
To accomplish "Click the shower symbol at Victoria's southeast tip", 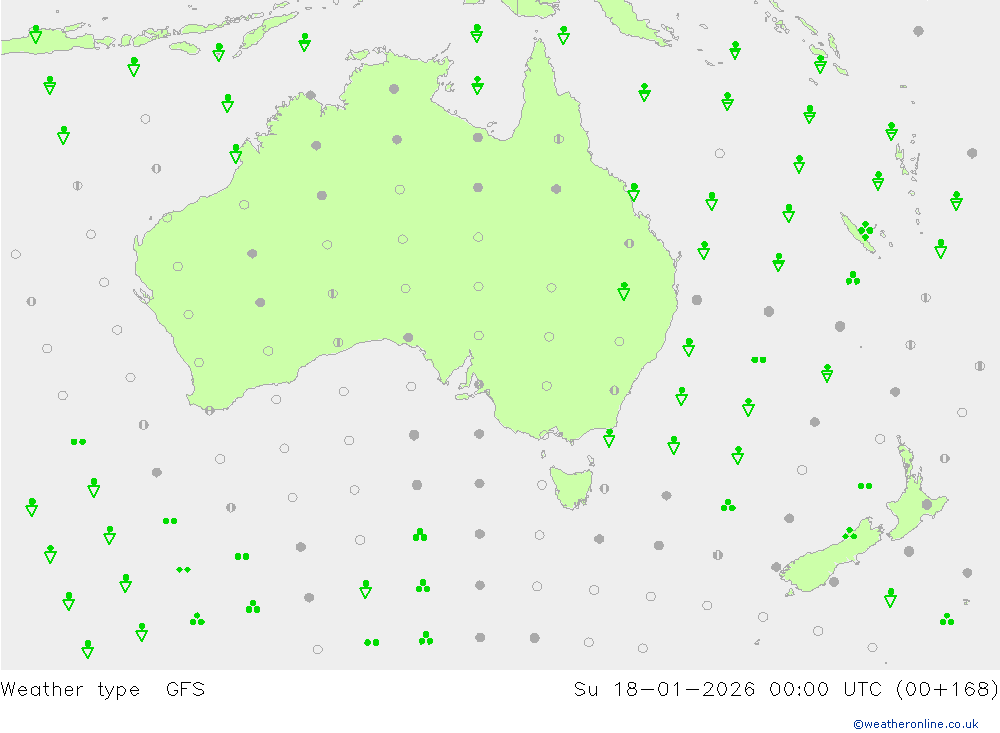I will (609, 438).
